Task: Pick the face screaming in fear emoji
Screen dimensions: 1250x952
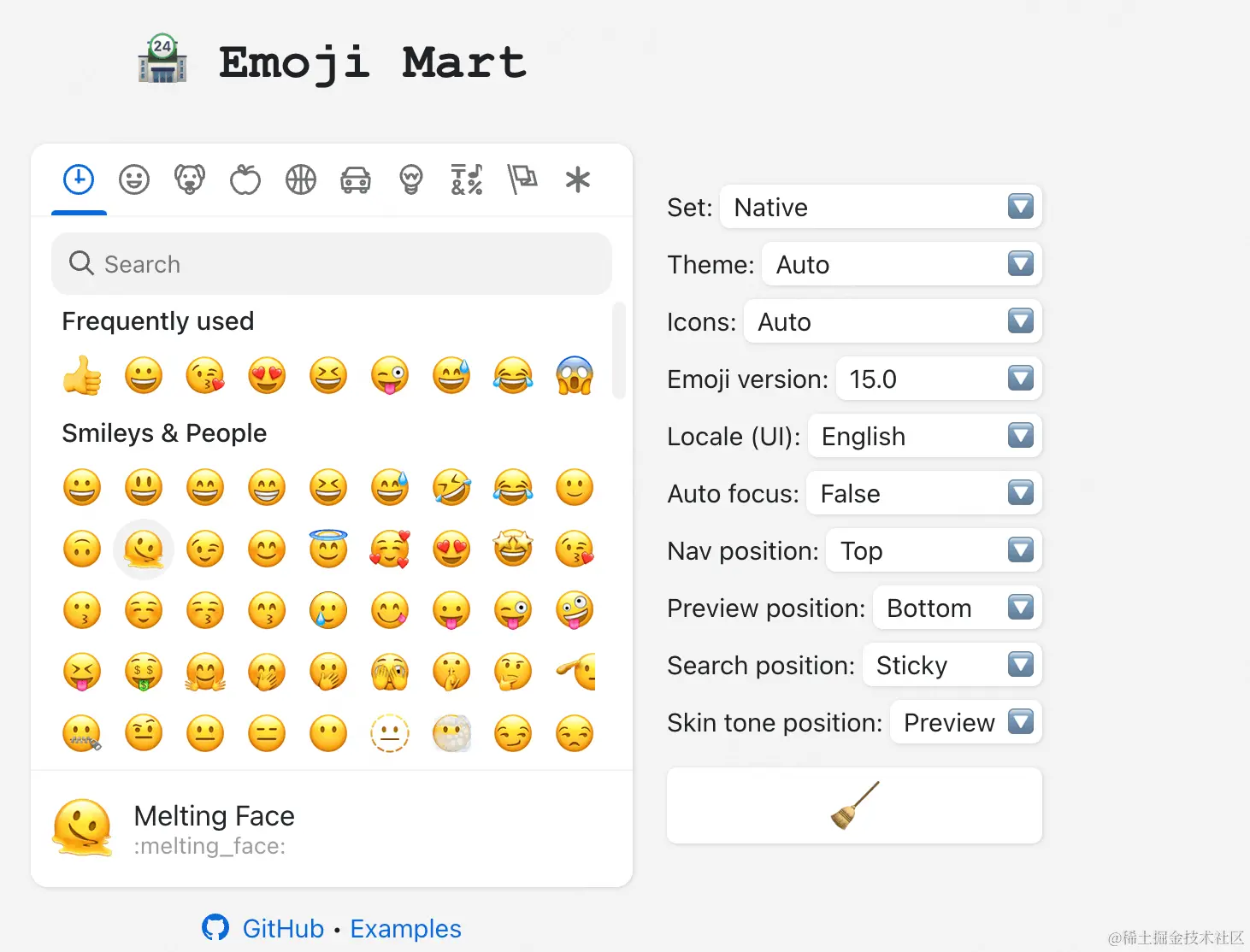Action: [575, 375]
